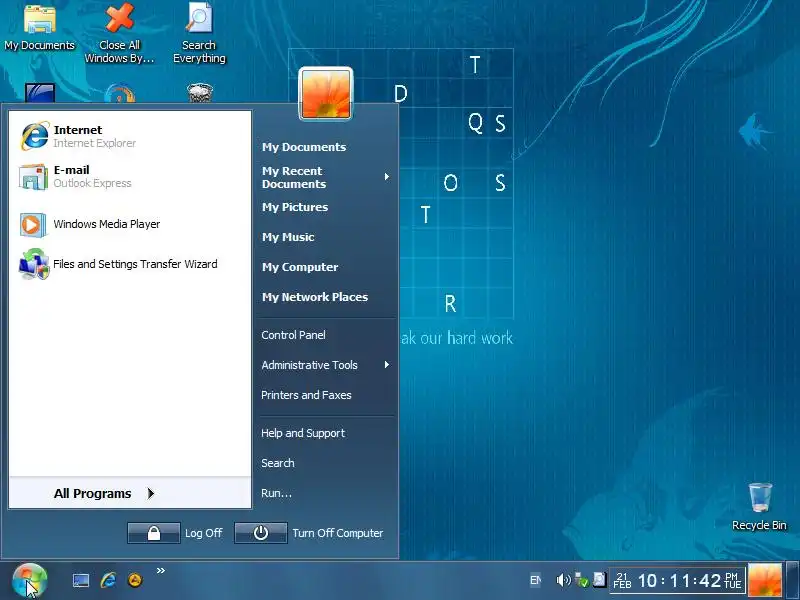Select Close All Windows desktop shortcut
800x600 pixels.
[x=119, y=33]
